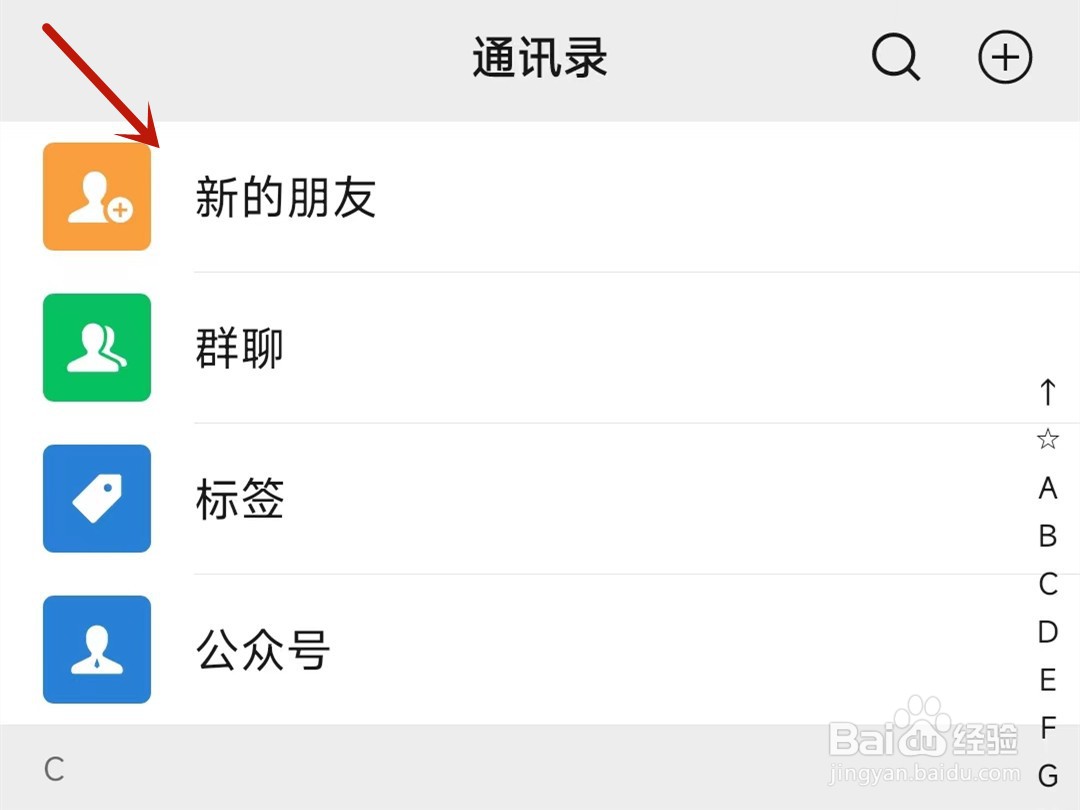
Task: Click the section letter C at bottom left
Action: (x=55, y=770)
